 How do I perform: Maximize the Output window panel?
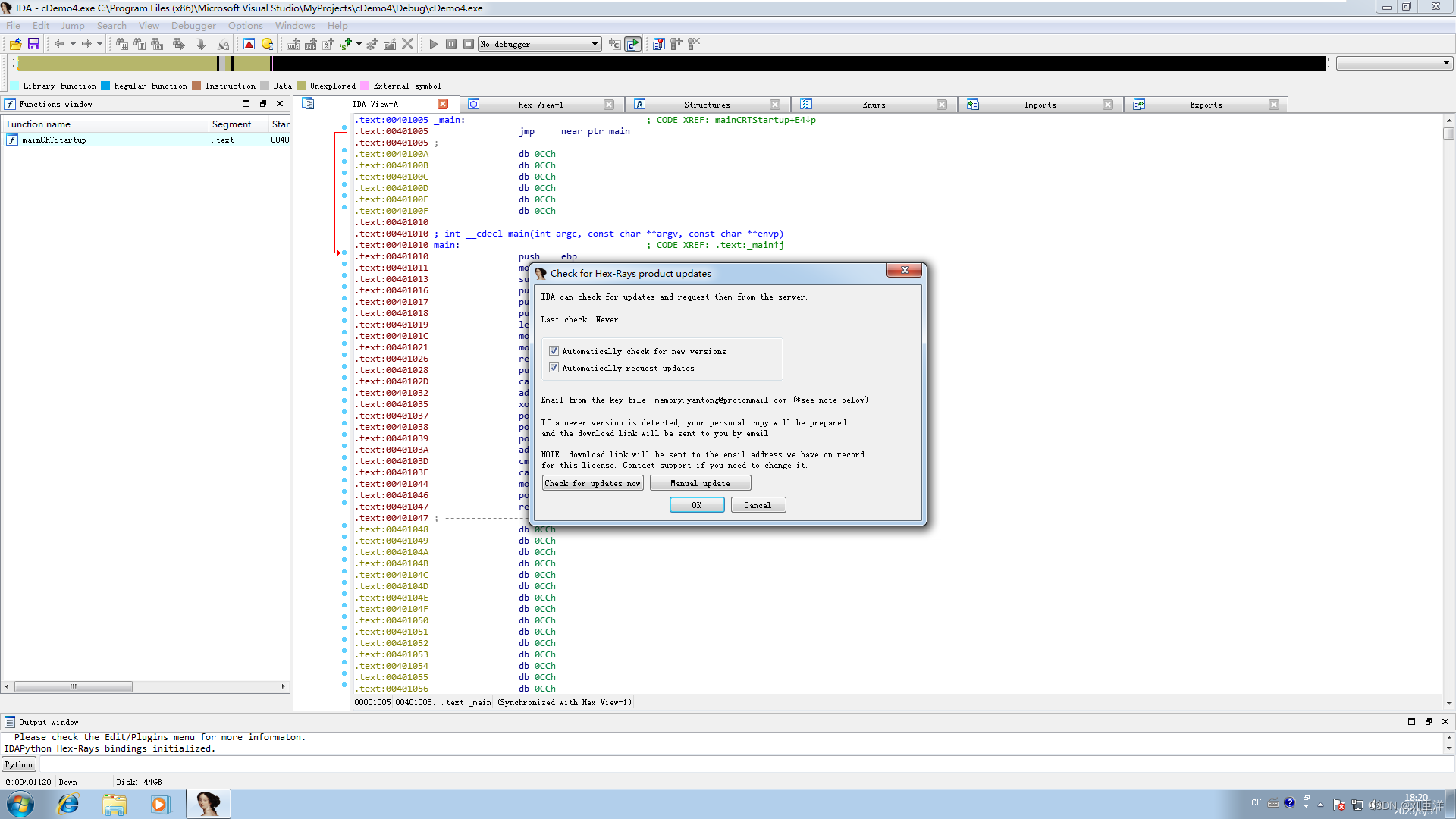click(x=1411, y=722)
